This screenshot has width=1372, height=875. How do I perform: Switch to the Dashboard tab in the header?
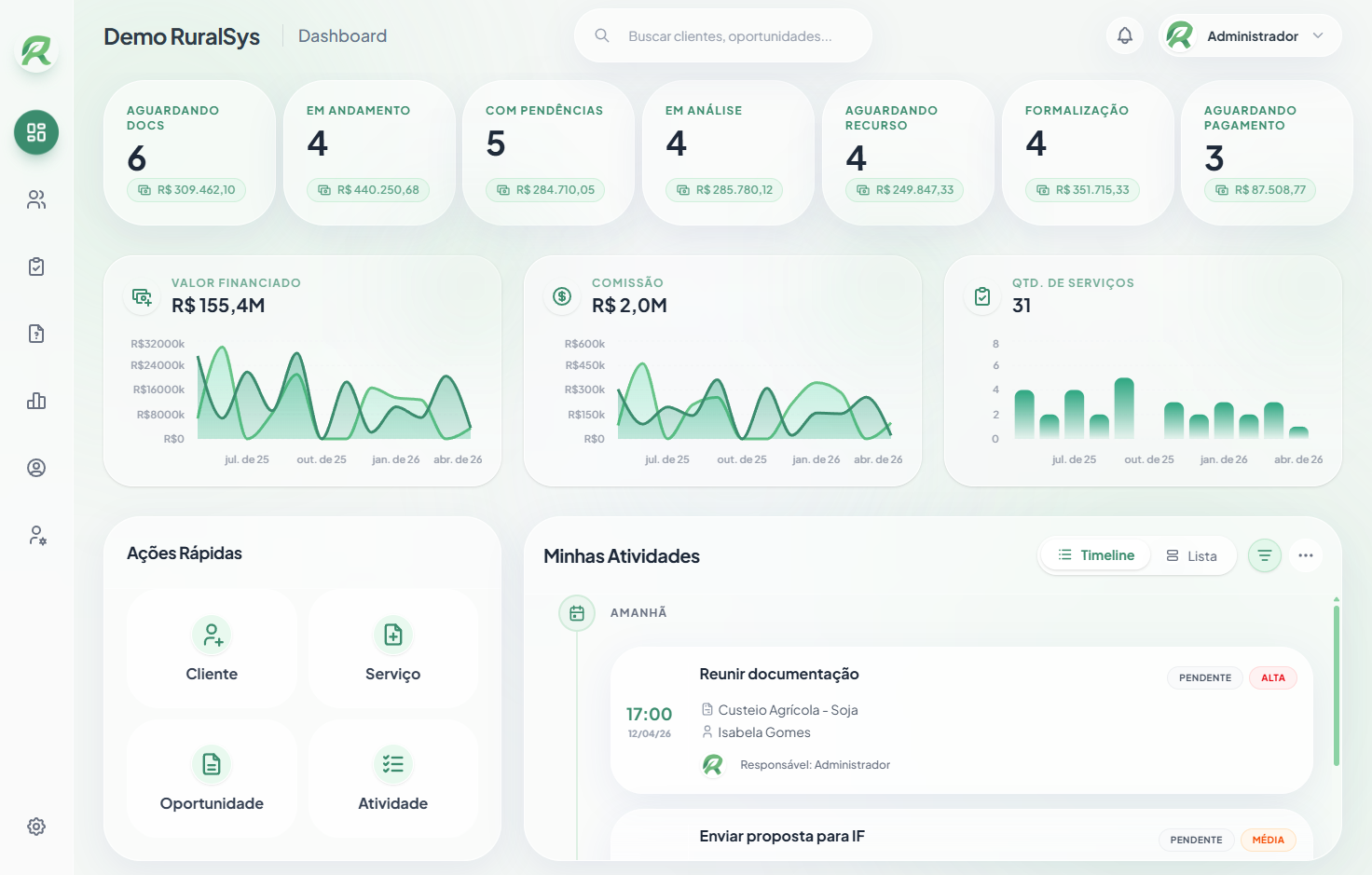click(x=342, y=35)
